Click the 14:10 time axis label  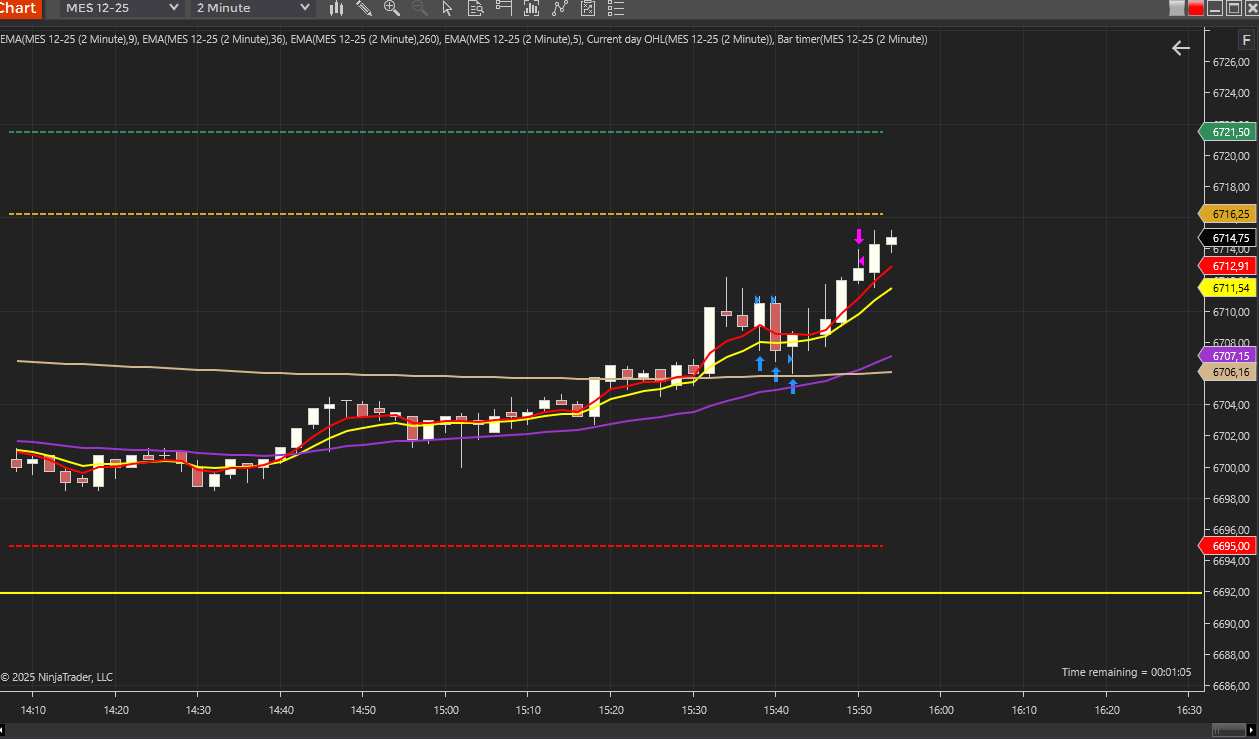tap(33, 710)
